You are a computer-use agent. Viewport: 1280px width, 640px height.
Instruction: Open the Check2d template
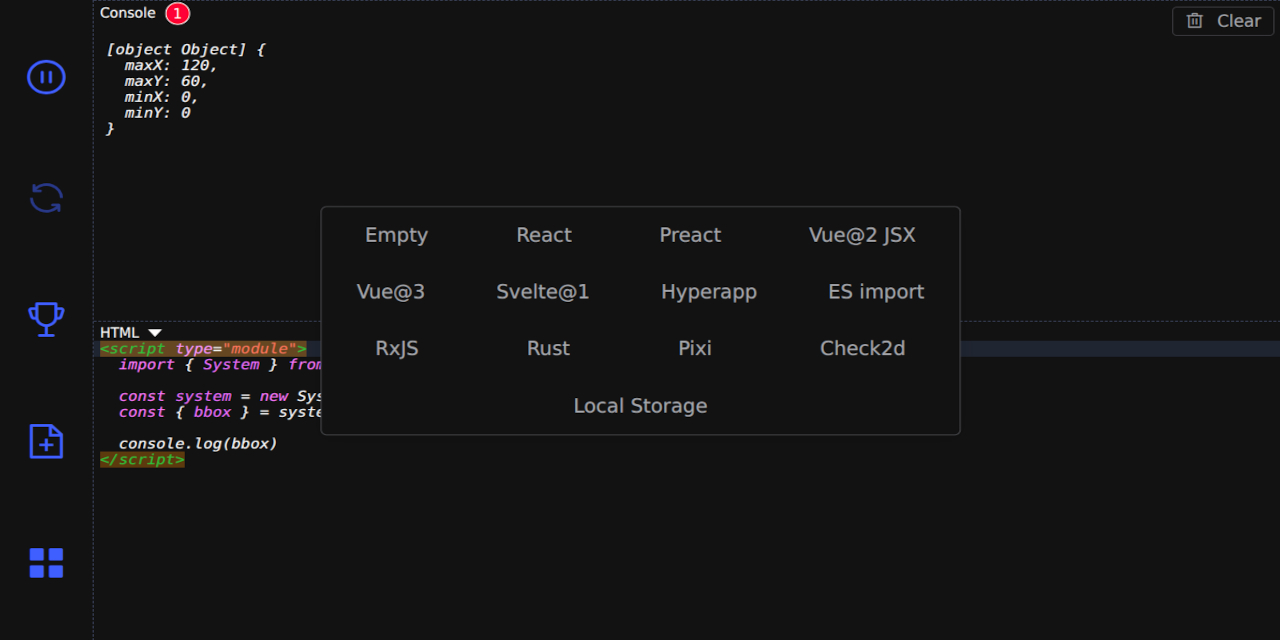863,348
